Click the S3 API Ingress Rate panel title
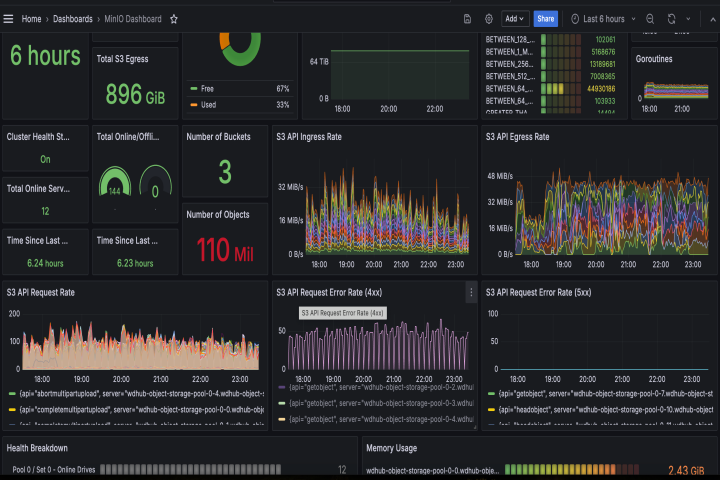This screenshot has width=720, height=480. pos(309,137)
